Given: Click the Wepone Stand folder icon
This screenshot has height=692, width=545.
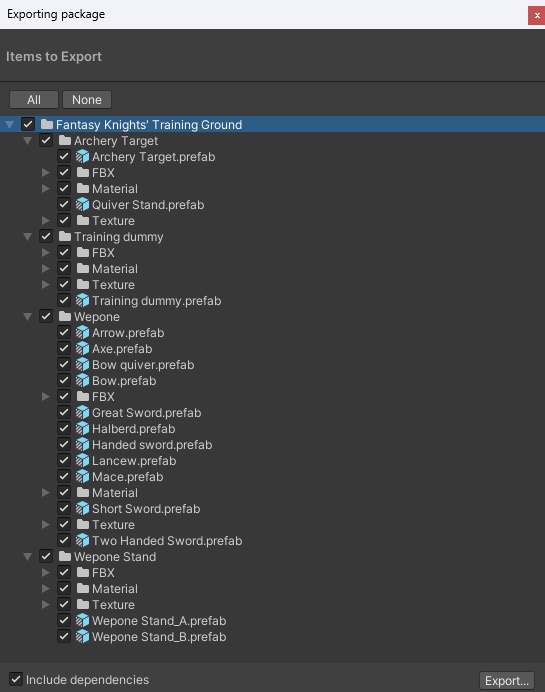Looking at the screenshot, I should [x=65, y=556].
